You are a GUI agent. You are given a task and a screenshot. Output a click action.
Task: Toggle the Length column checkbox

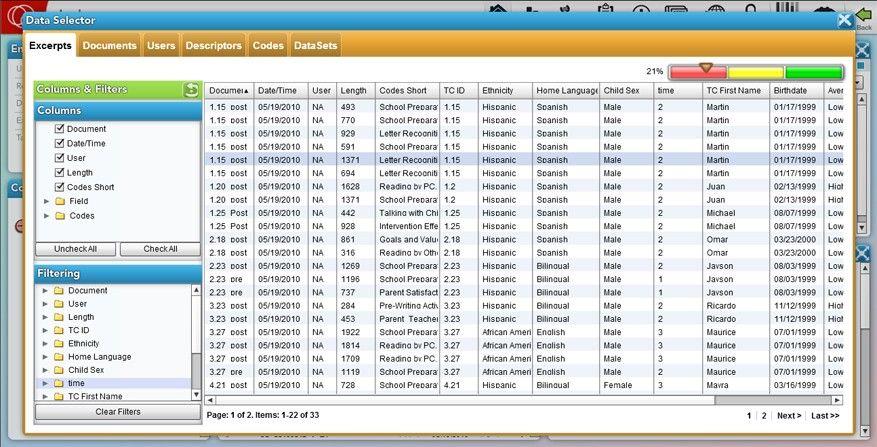click(x=59, y=172)
